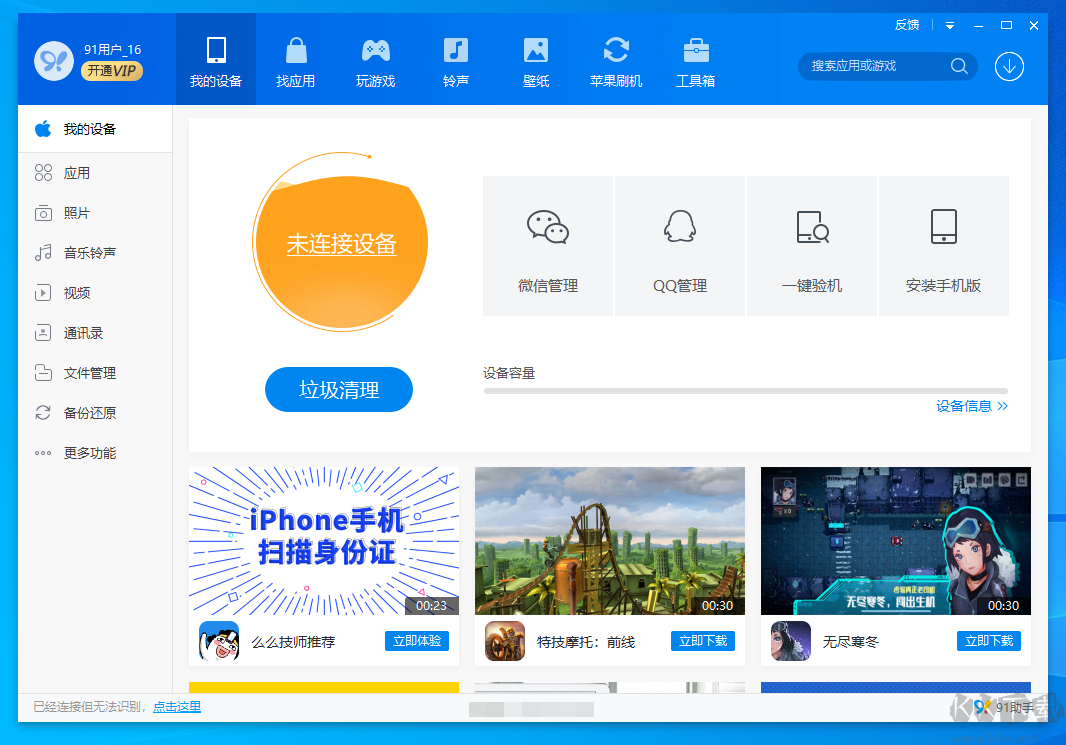This screenshot has width=1066, height=745.
Task: Switch to the 工具箱 tab
Action: point(696,59)
